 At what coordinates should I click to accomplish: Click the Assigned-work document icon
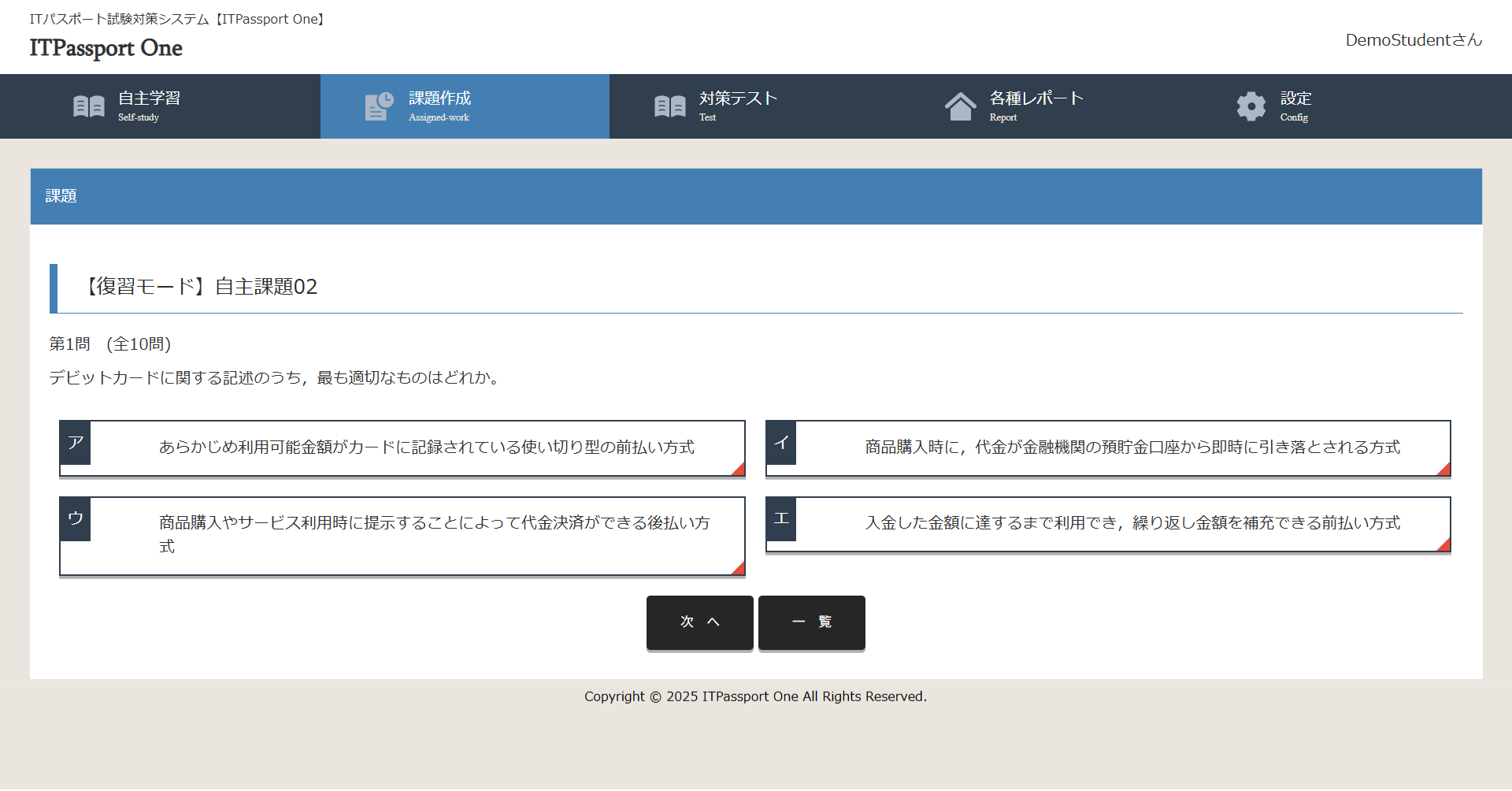378,106
